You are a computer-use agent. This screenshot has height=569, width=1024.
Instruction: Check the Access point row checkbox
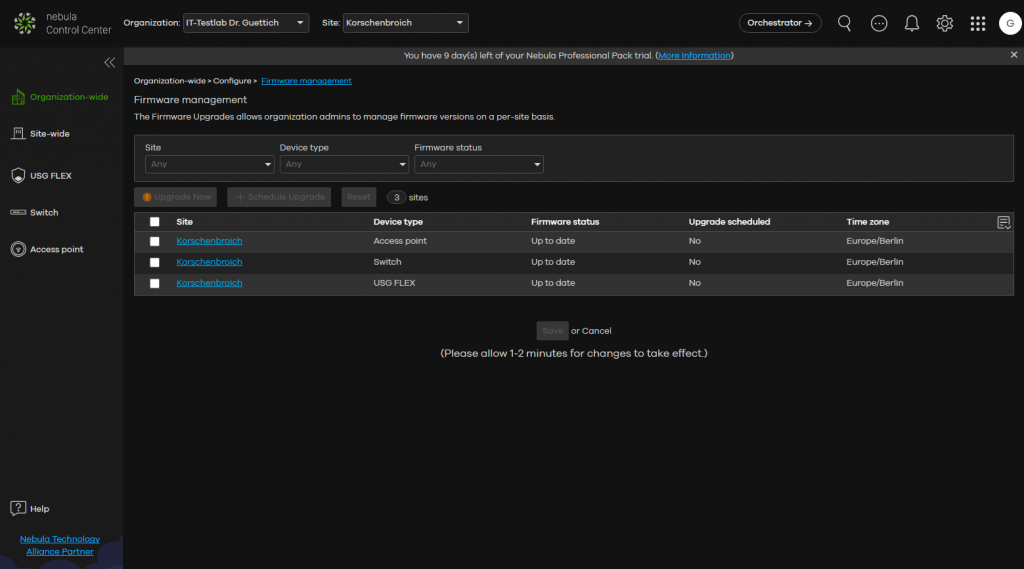point(154,241)
